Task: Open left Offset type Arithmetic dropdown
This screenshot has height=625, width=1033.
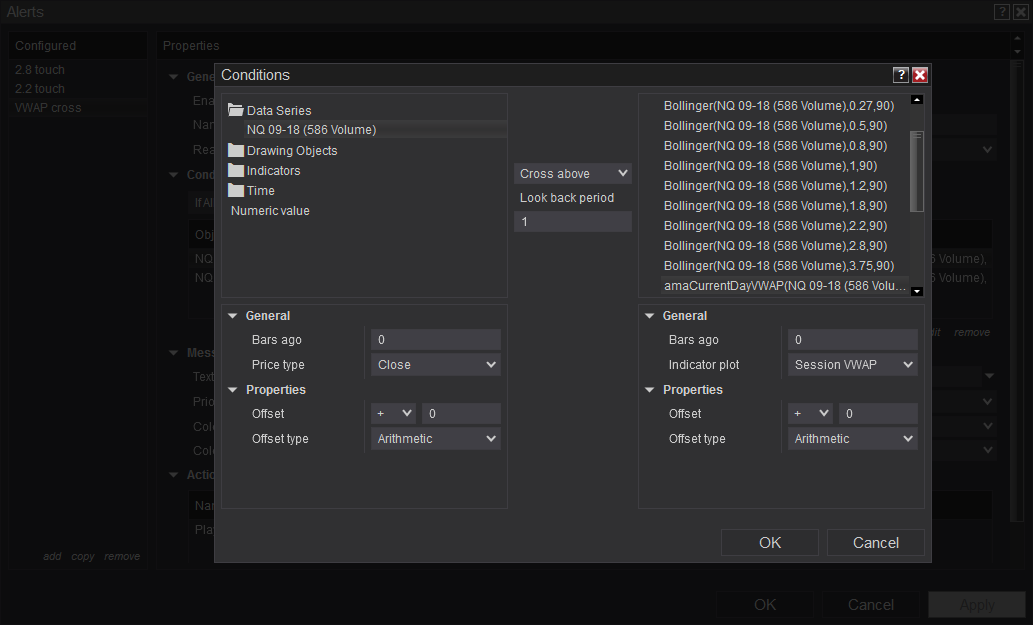Action: (435, 439)
